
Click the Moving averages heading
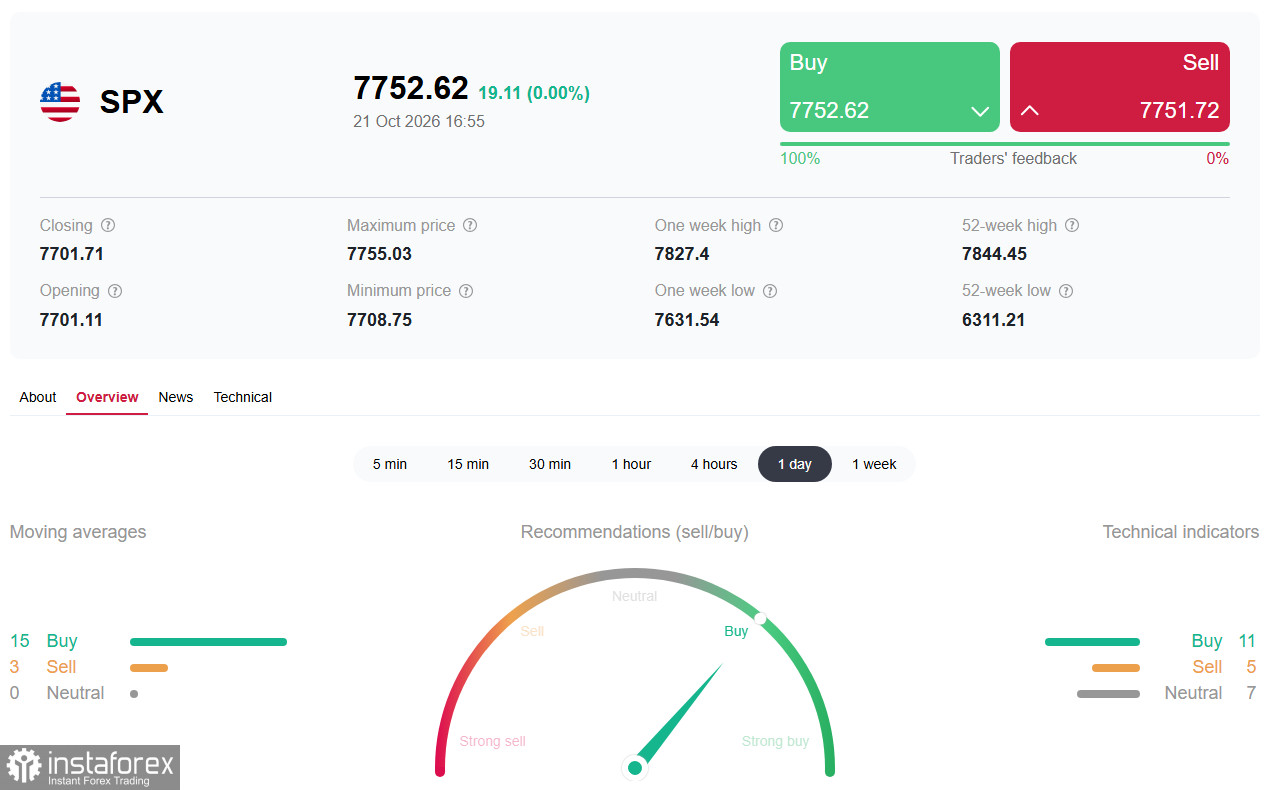click(x=78, y=532)
